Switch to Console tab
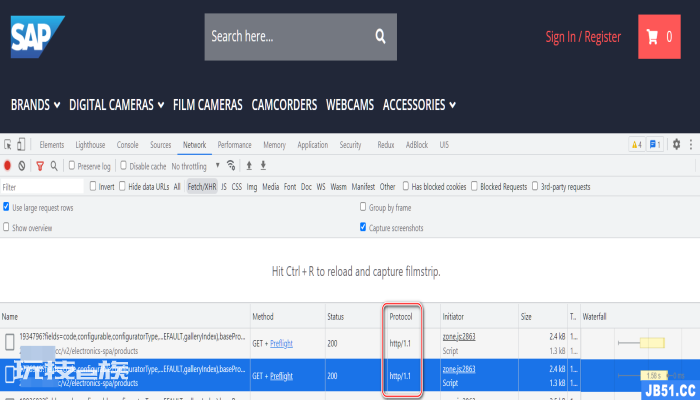The width and height of the screenshot is (700, 400). tap(128, 145)
